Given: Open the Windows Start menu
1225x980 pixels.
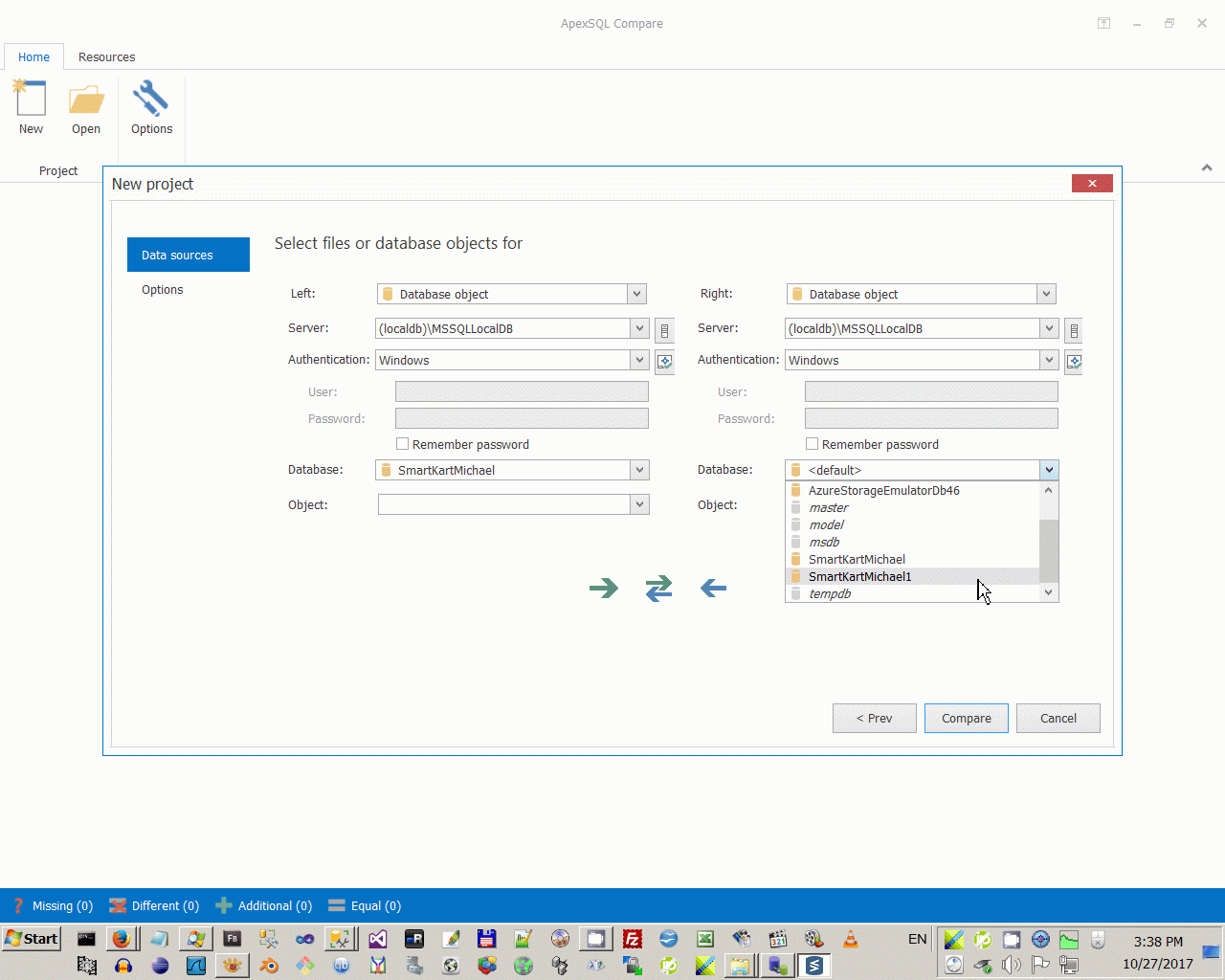Looking at the screenshot, I should (32, 939).
